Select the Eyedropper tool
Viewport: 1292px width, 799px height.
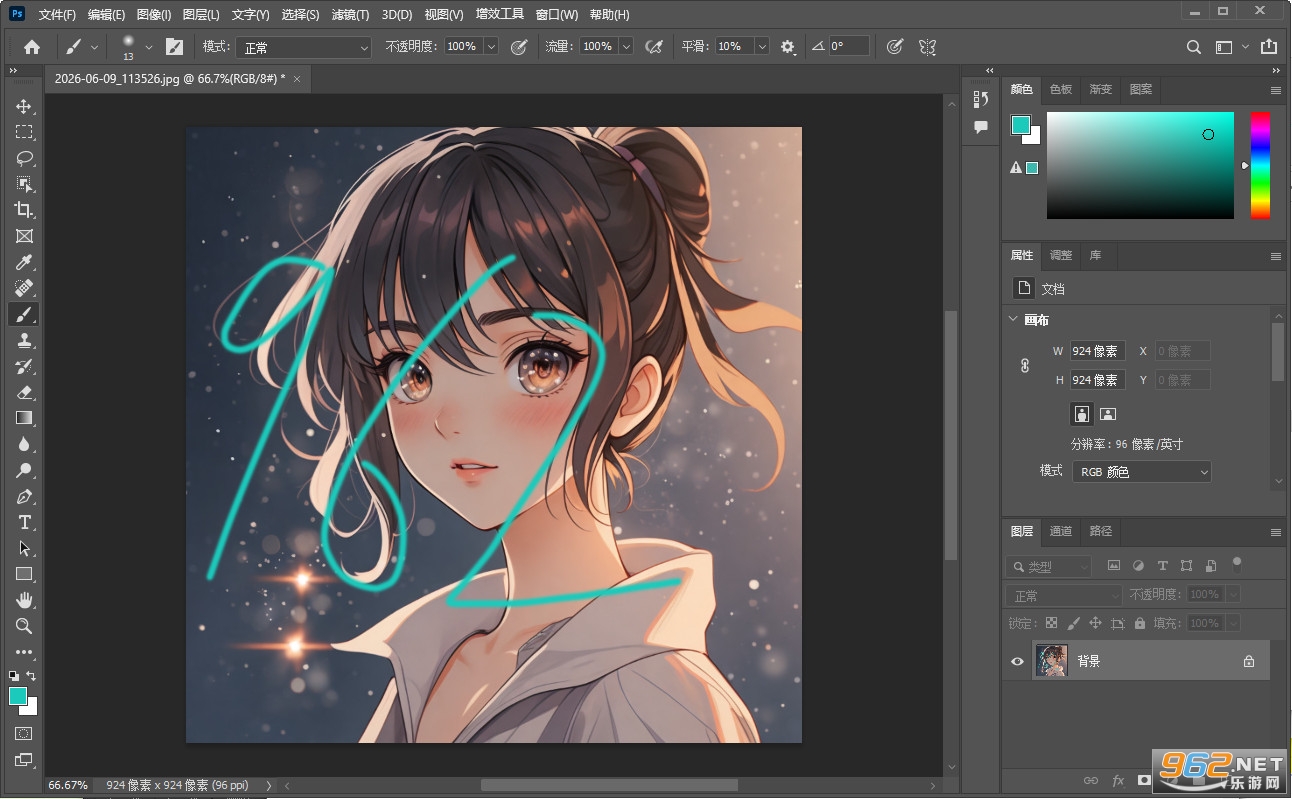[24, 262]
